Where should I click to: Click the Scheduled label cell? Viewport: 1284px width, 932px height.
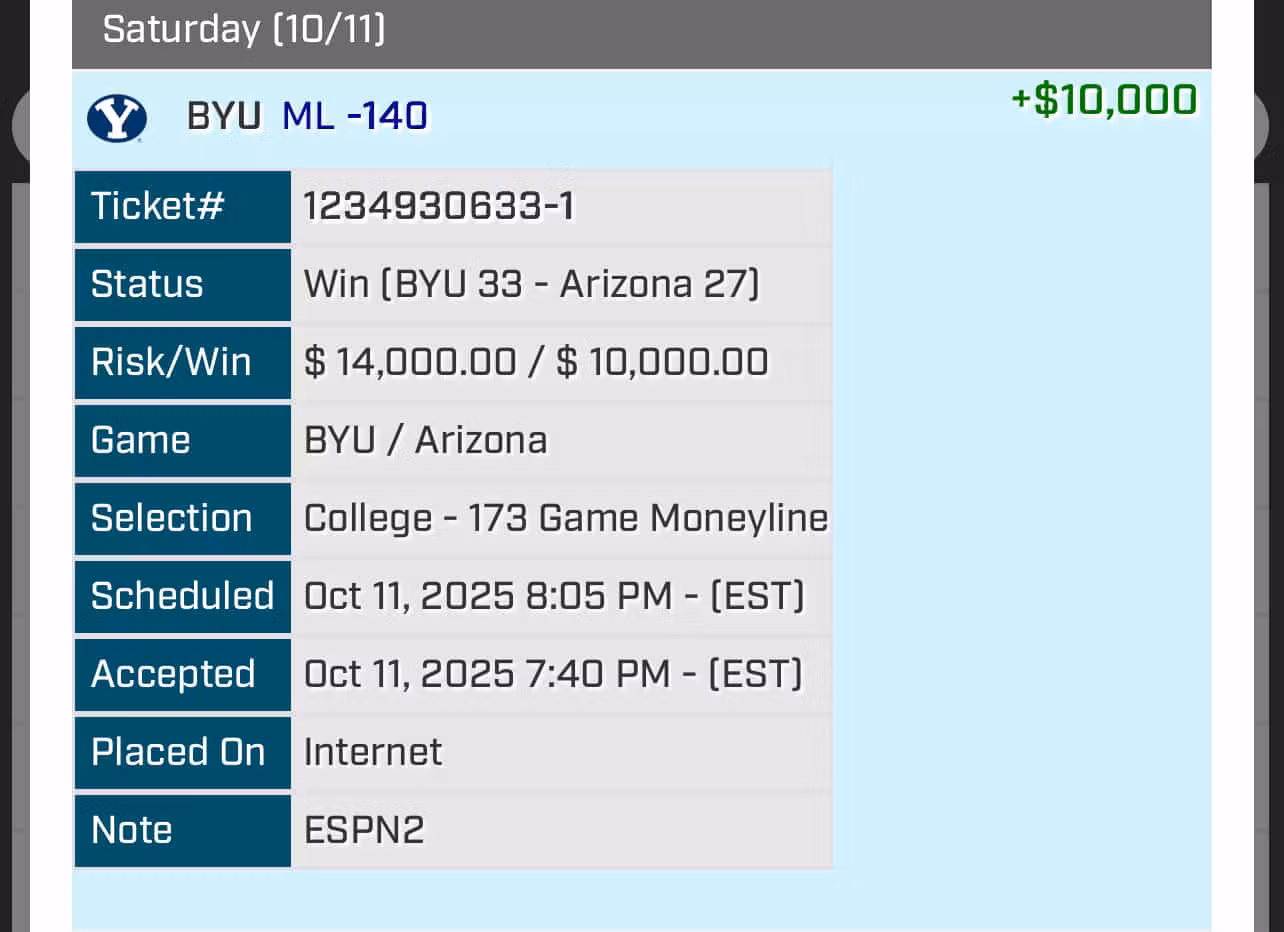183,596
